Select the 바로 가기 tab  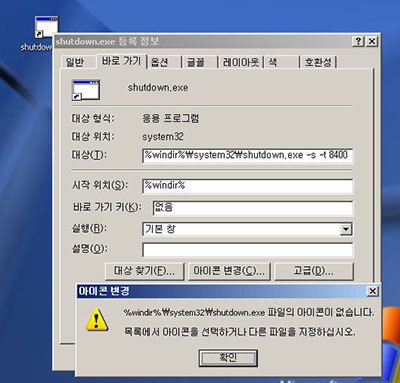tap(122, 61)
